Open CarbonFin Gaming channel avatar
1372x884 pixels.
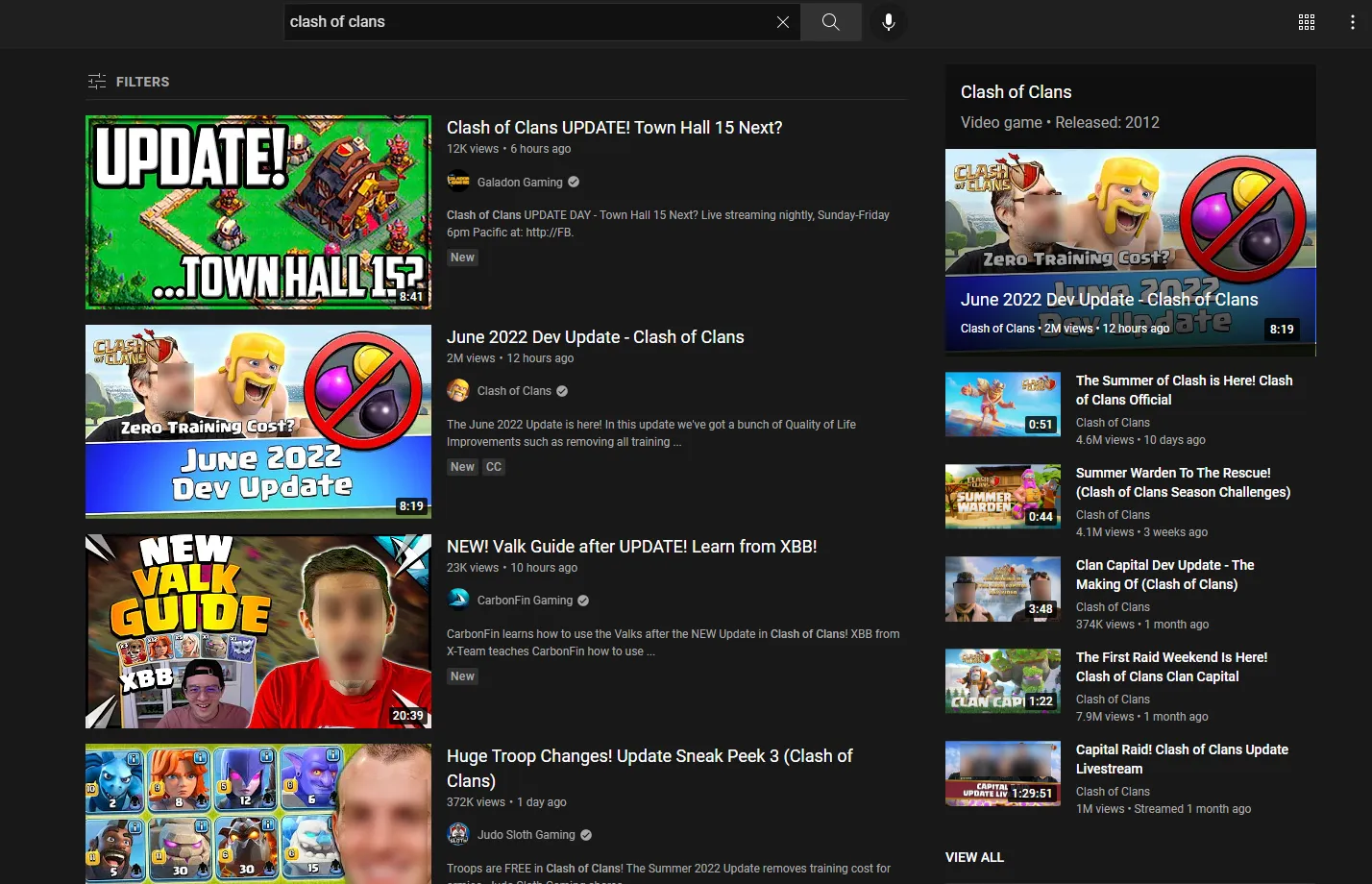click(x=458, y=601)
